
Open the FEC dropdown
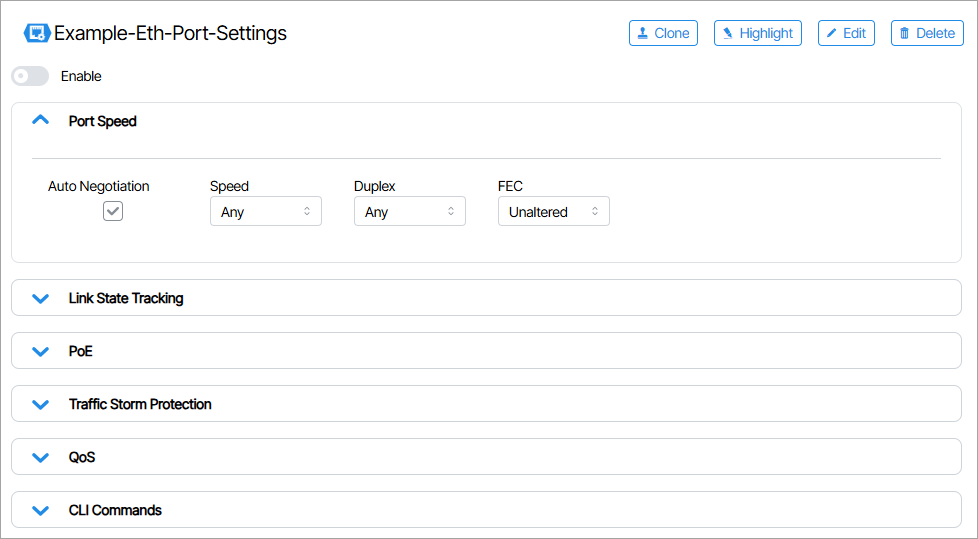click(553, 212)
